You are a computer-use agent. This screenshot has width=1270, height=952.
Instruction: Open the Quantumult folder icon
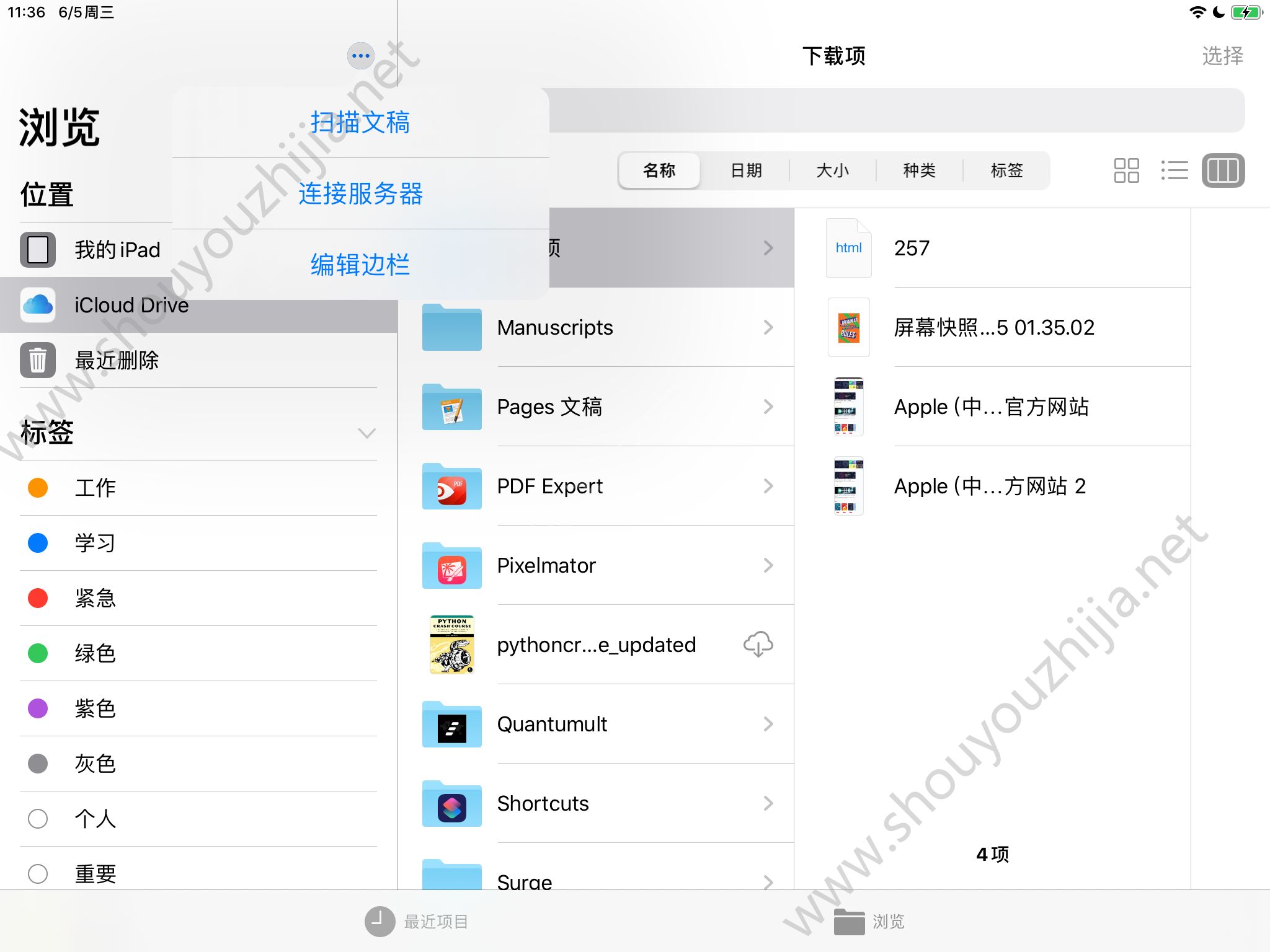pos(452,724)
